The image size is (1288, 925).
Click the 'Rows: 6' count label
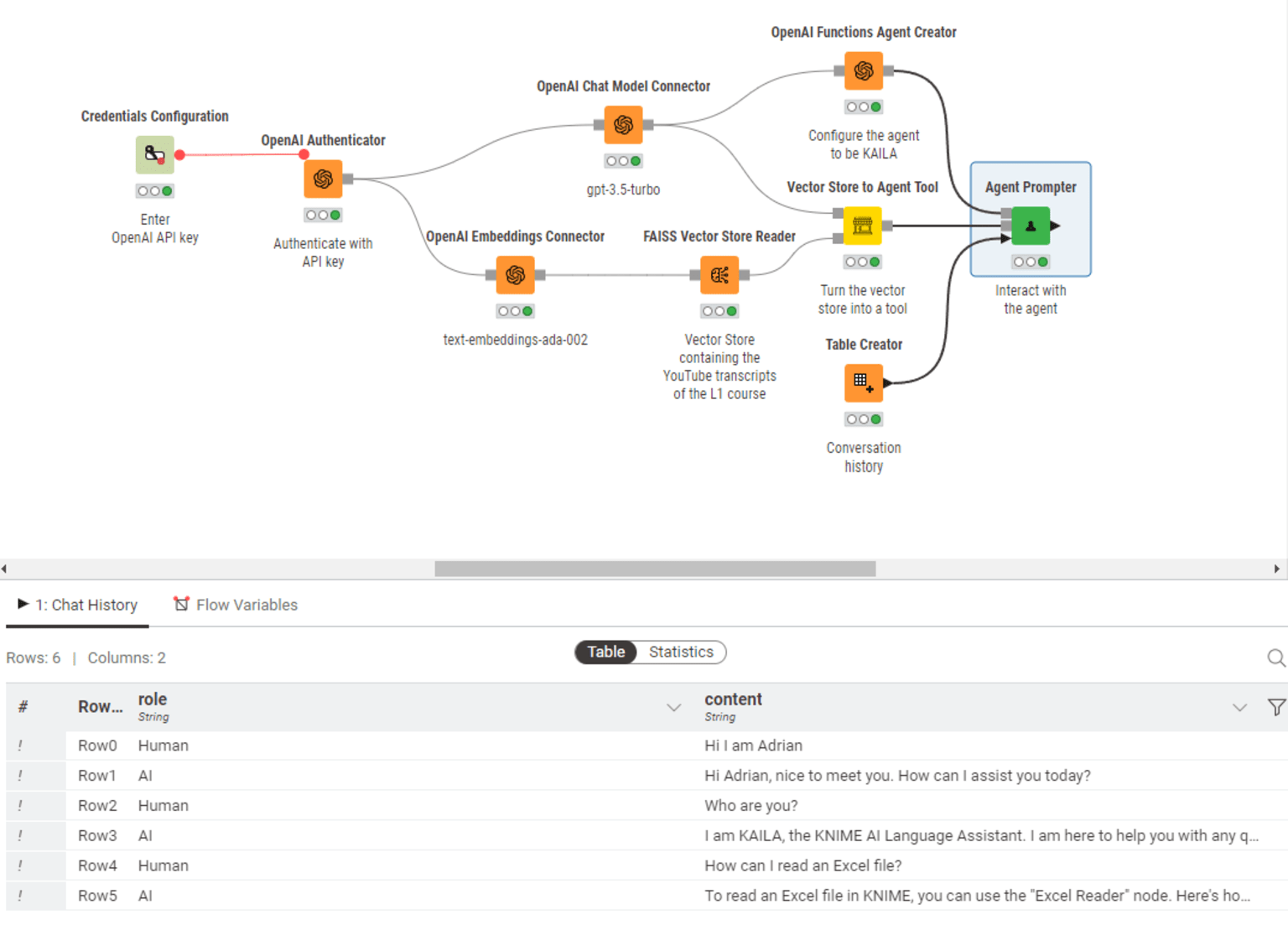pyautogui.click(x=34, y=658)
